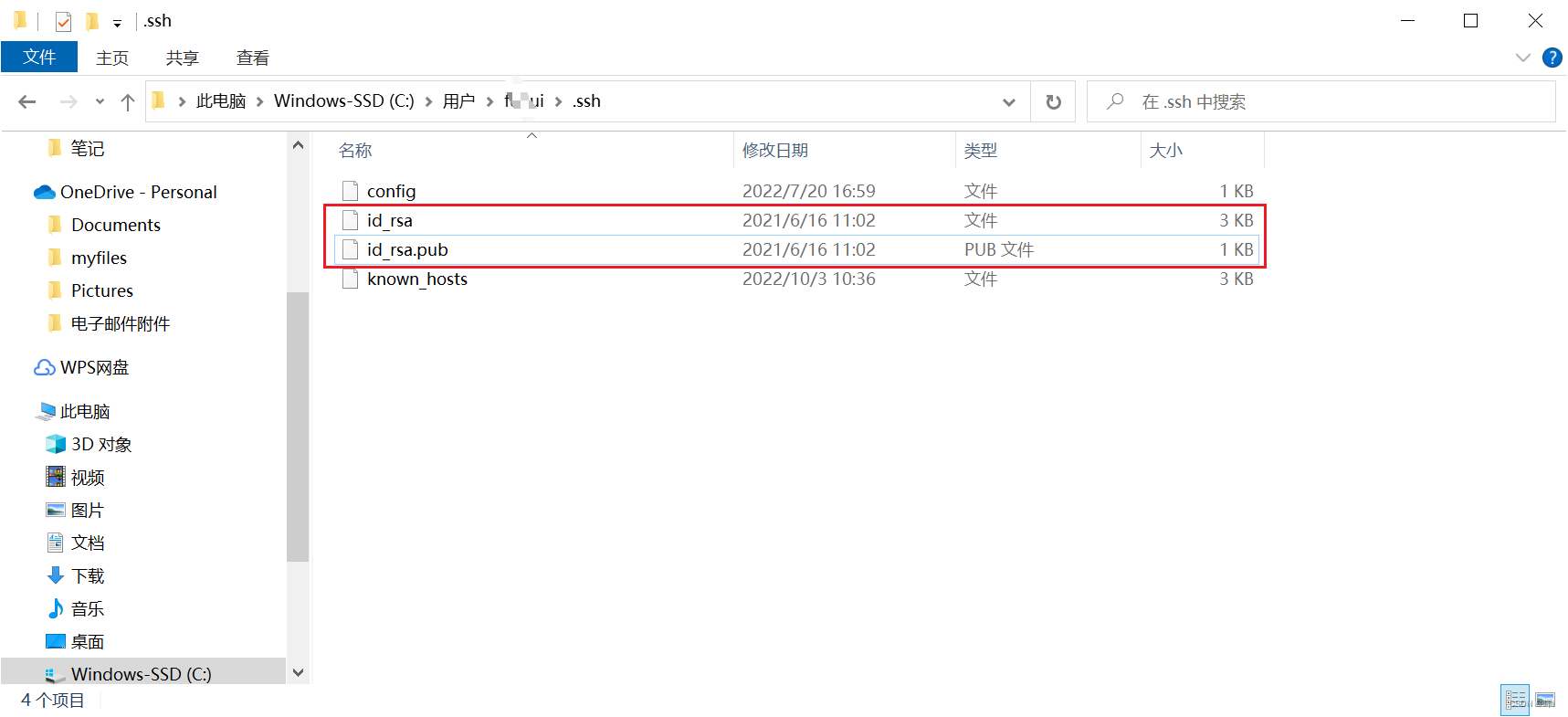This screenshot has height=717, width=1568.
Task: Click the WPS网盘 cloud icon
Action: pyautogui.click(x=45, y=367)
